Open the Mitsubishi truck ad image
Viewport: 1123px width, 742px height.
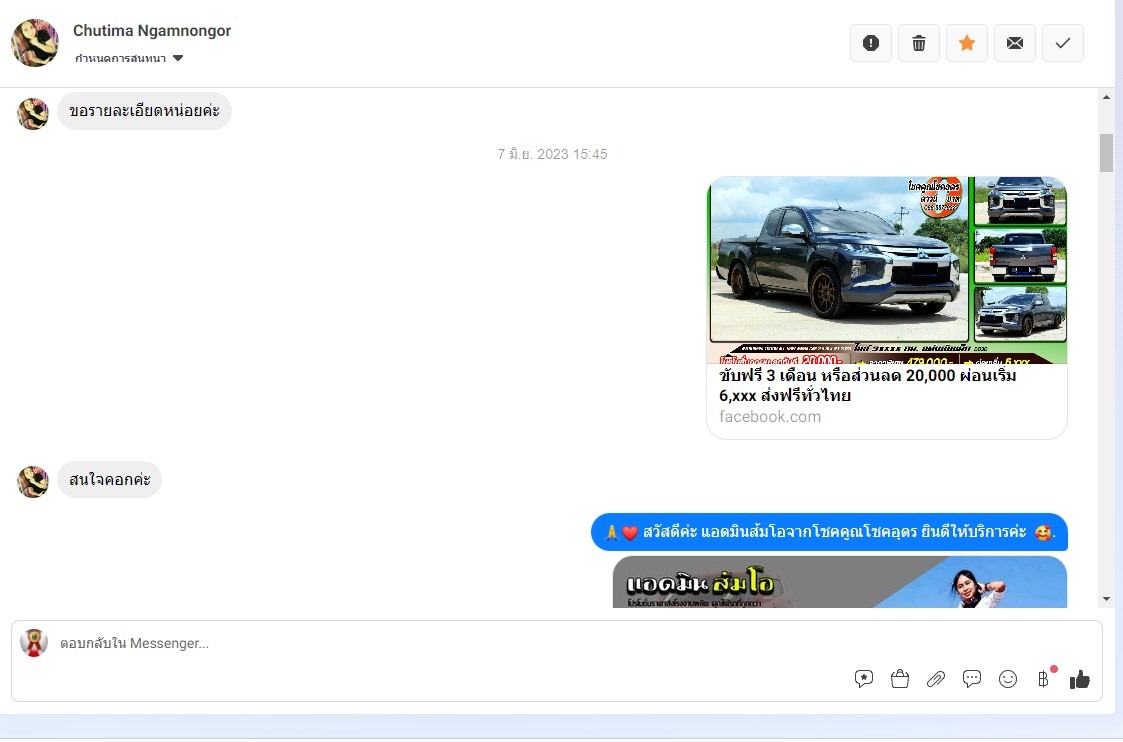887,270
